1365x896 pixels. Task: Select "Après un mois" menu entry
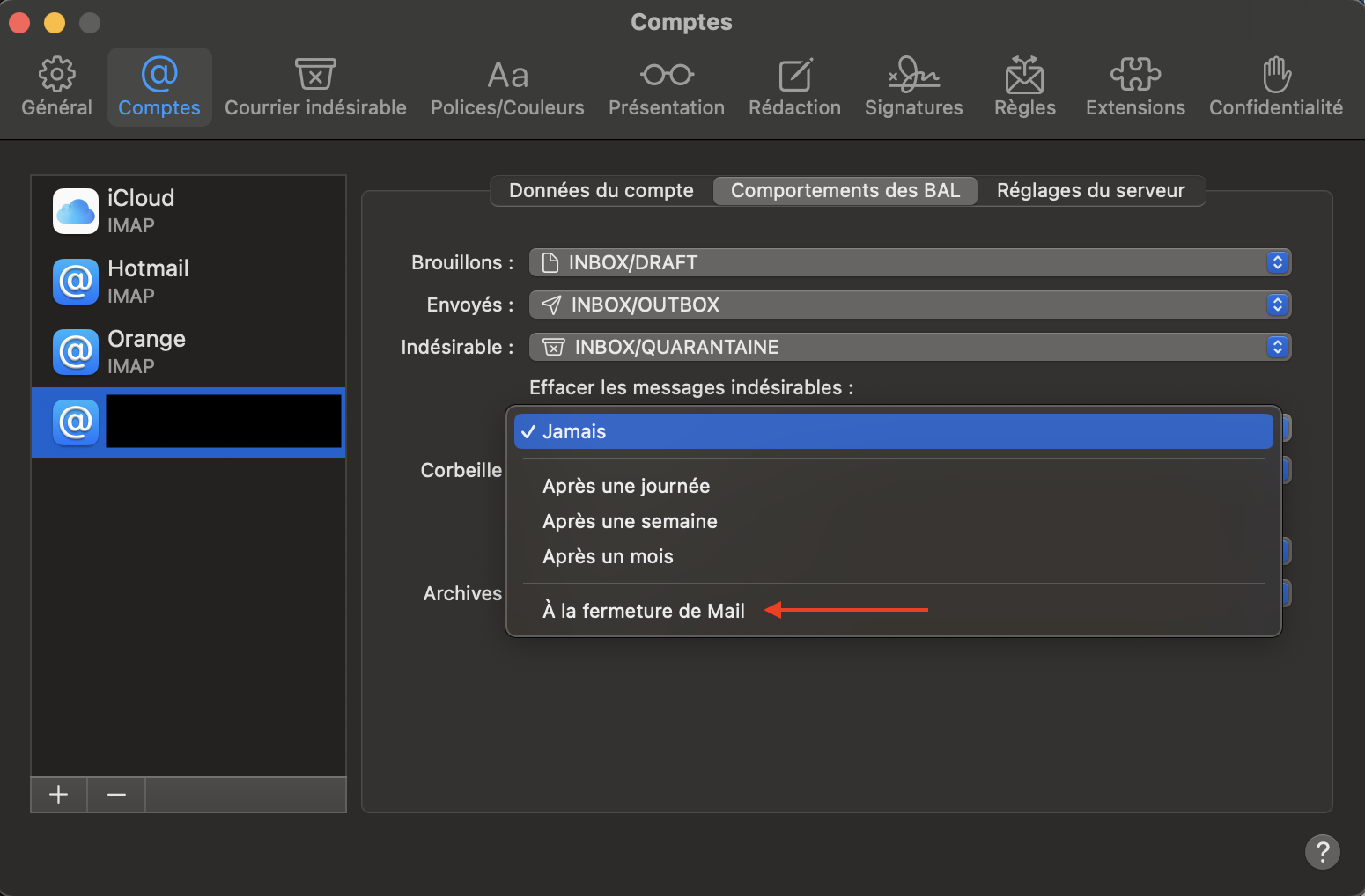pos(608,556)
